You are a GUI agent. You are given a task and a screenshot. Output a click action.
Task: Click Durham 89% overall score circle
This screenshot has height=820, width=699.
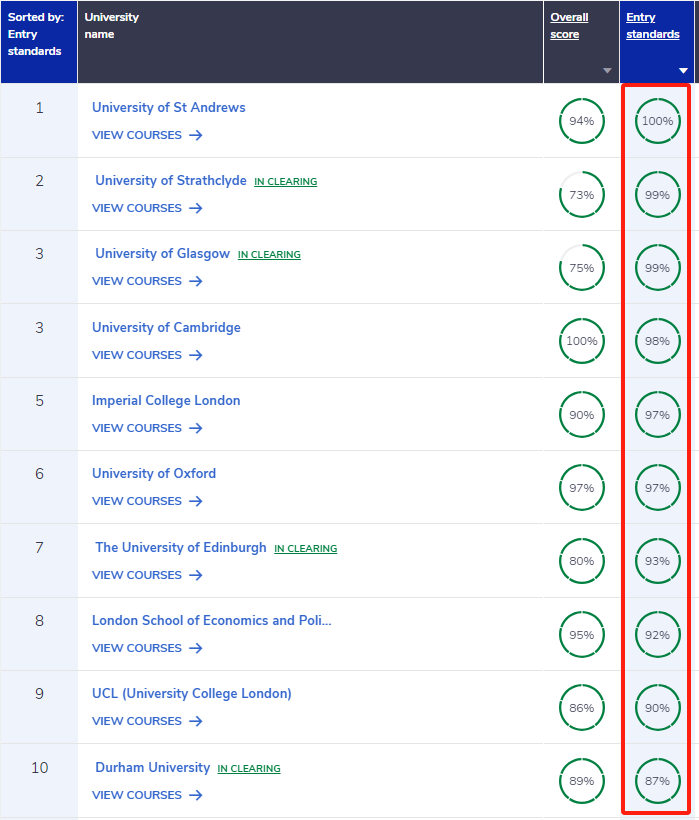coord(582,781)
